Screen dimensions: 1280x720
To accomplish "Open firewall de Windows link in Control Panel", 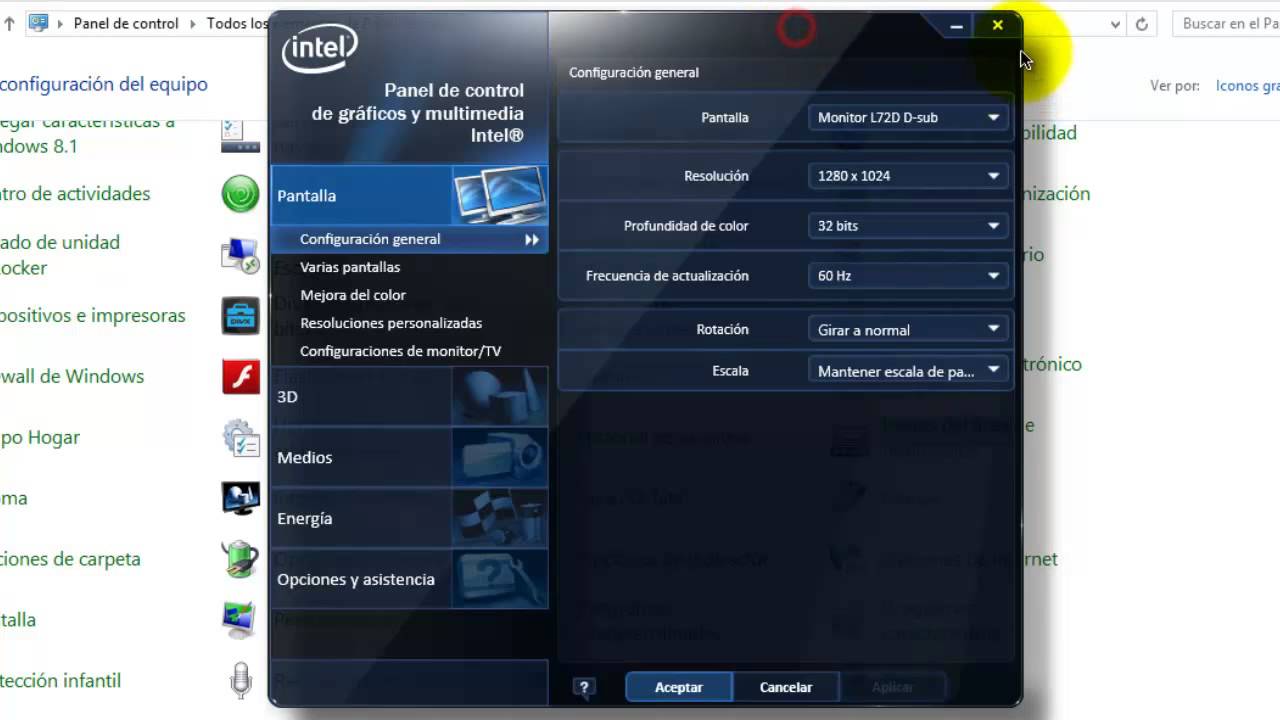I will pos(72,377).
